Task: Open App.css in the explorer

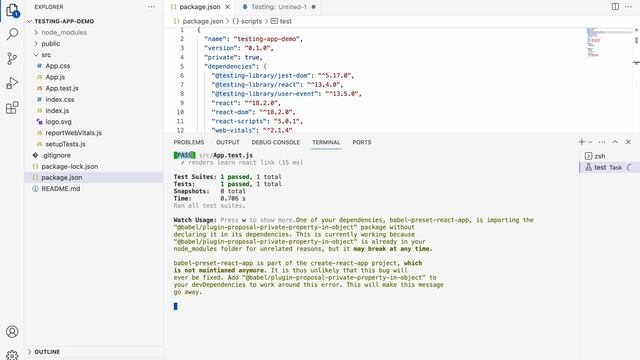Action: point(58,66)
